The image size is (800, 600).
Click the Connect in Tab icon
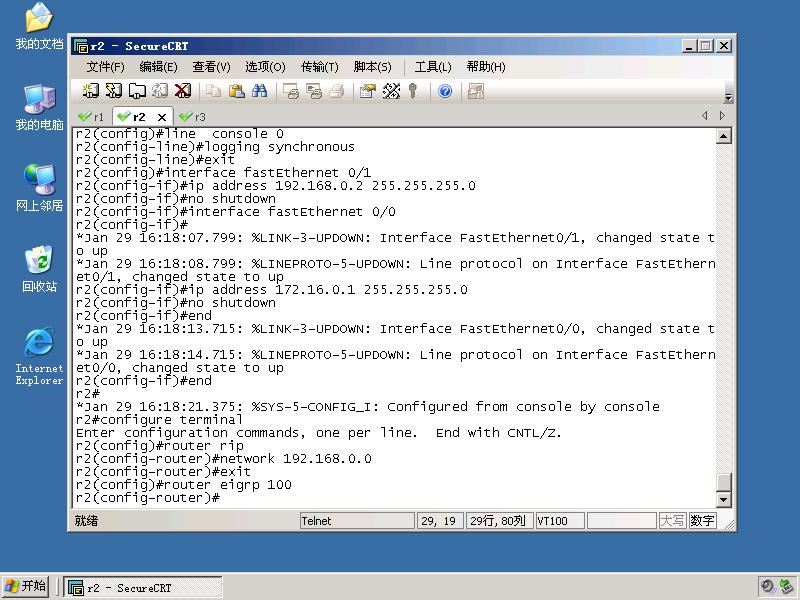point(137,91)
